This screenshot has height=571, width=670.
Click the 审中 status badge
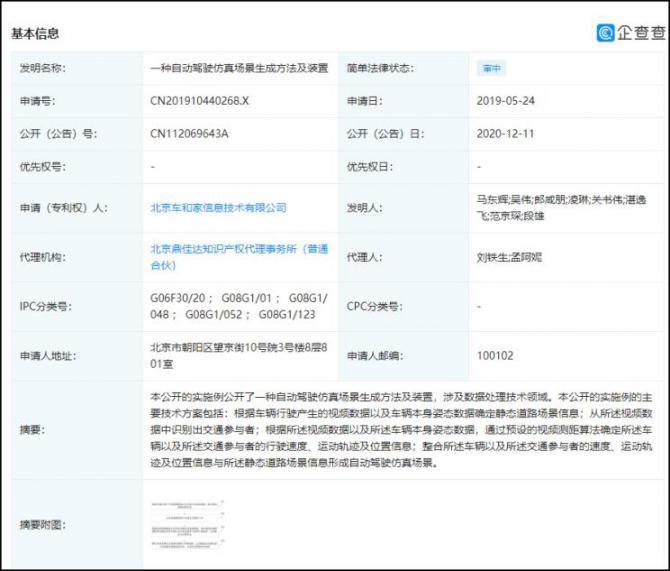(491, 69)
